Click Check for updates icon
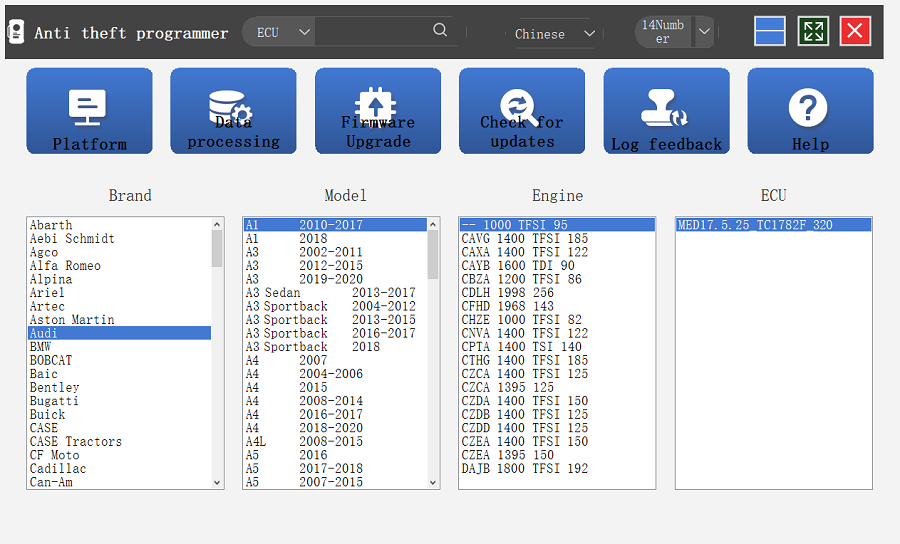This screenshot has height=544, width=900. pos(522,111)
